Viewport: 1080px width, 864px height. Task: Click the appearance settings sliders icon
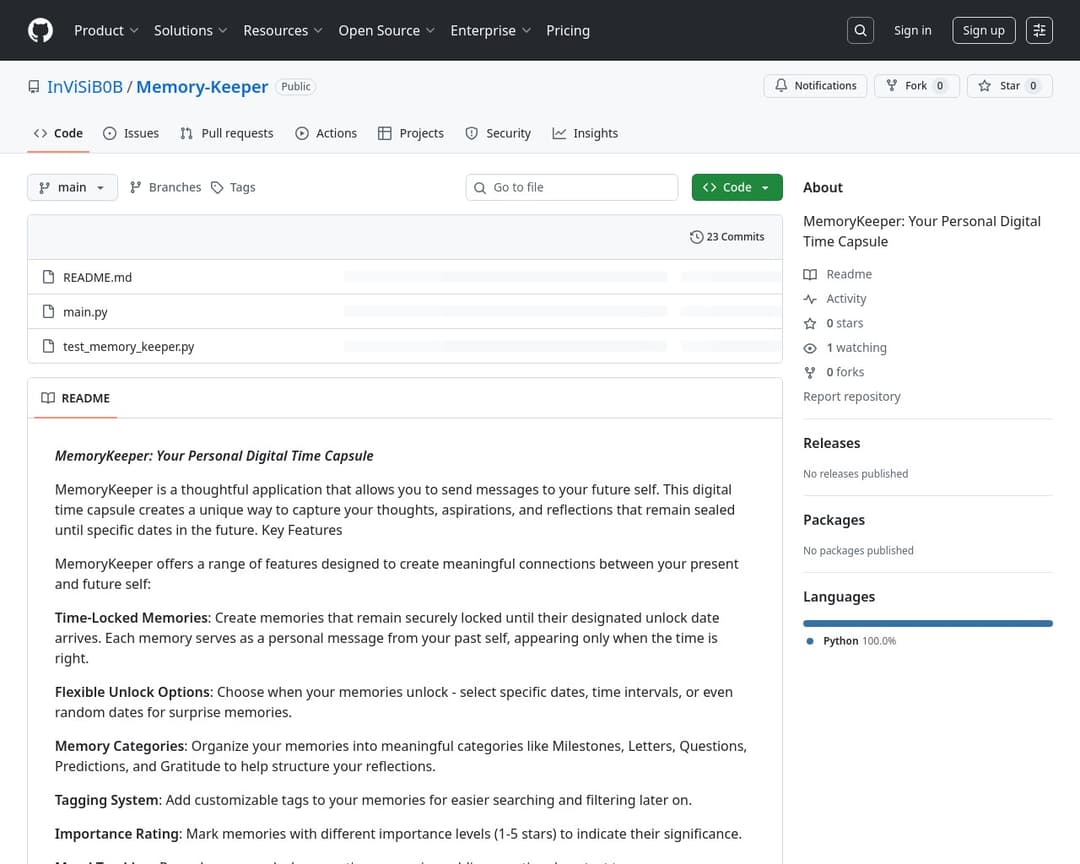tap(1040, 30)
